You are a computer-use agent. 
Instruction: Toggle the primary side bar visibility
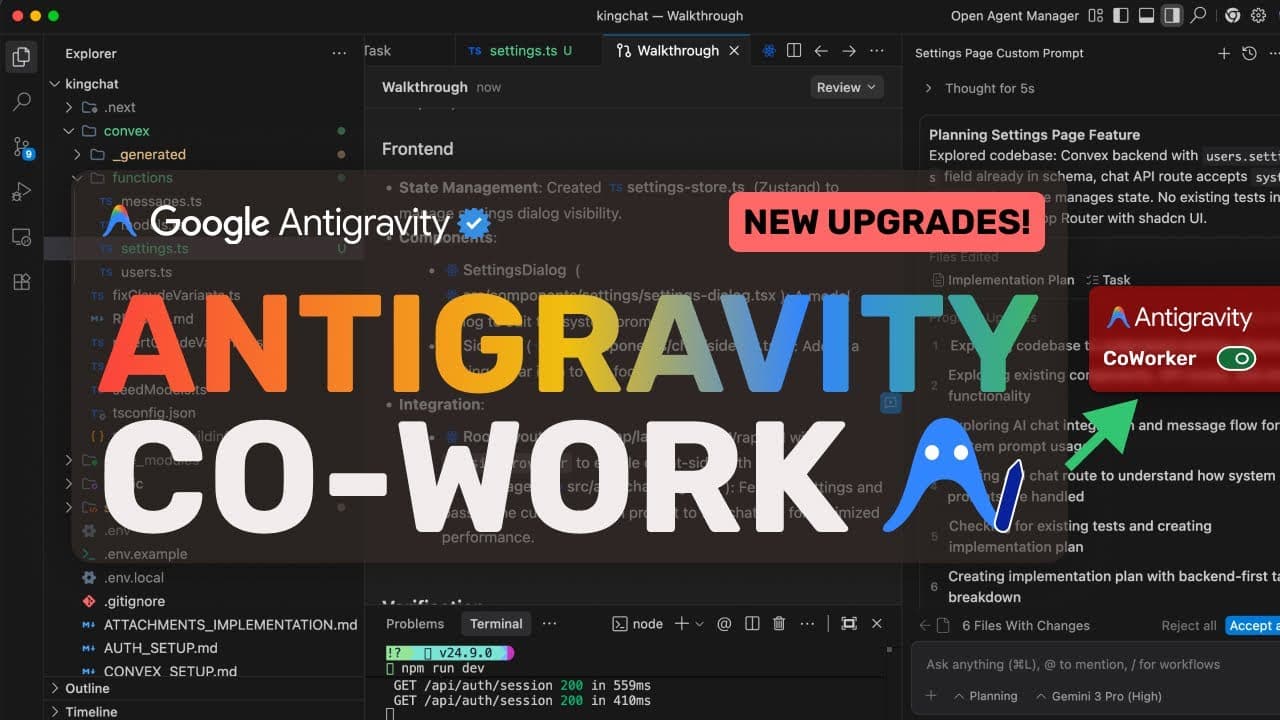[1122, 16]
